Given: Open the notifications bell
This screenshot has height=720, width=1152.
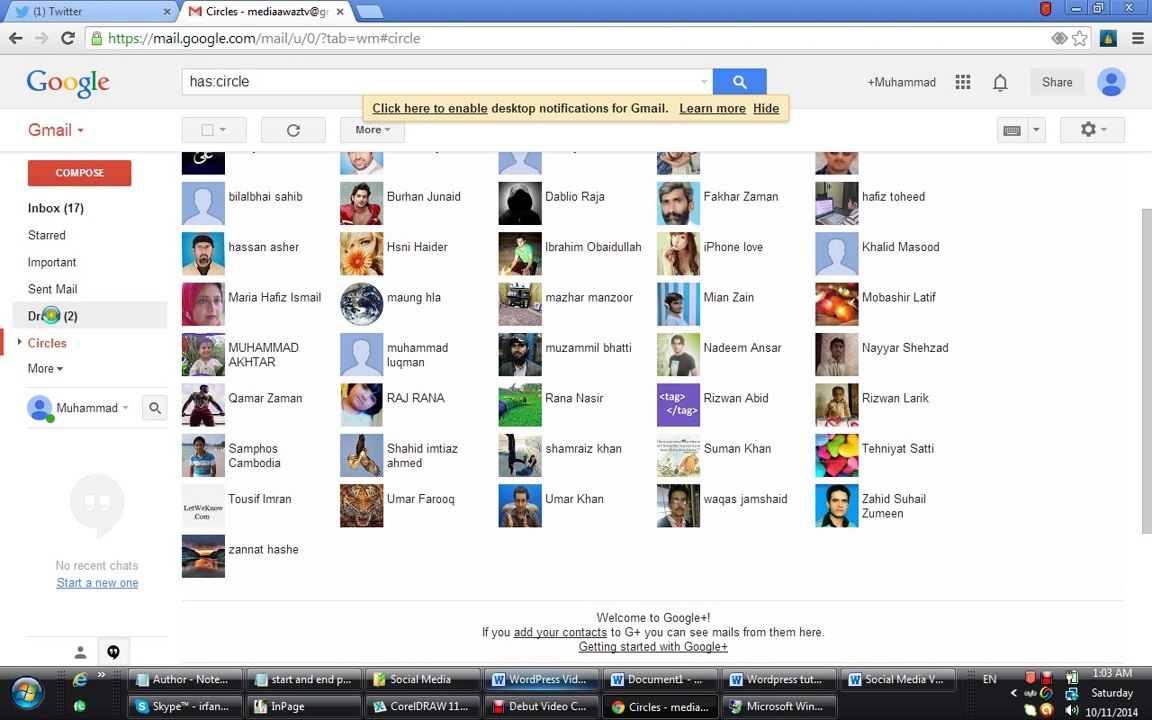Looking at the screenshot, I should click(1000, 82).
